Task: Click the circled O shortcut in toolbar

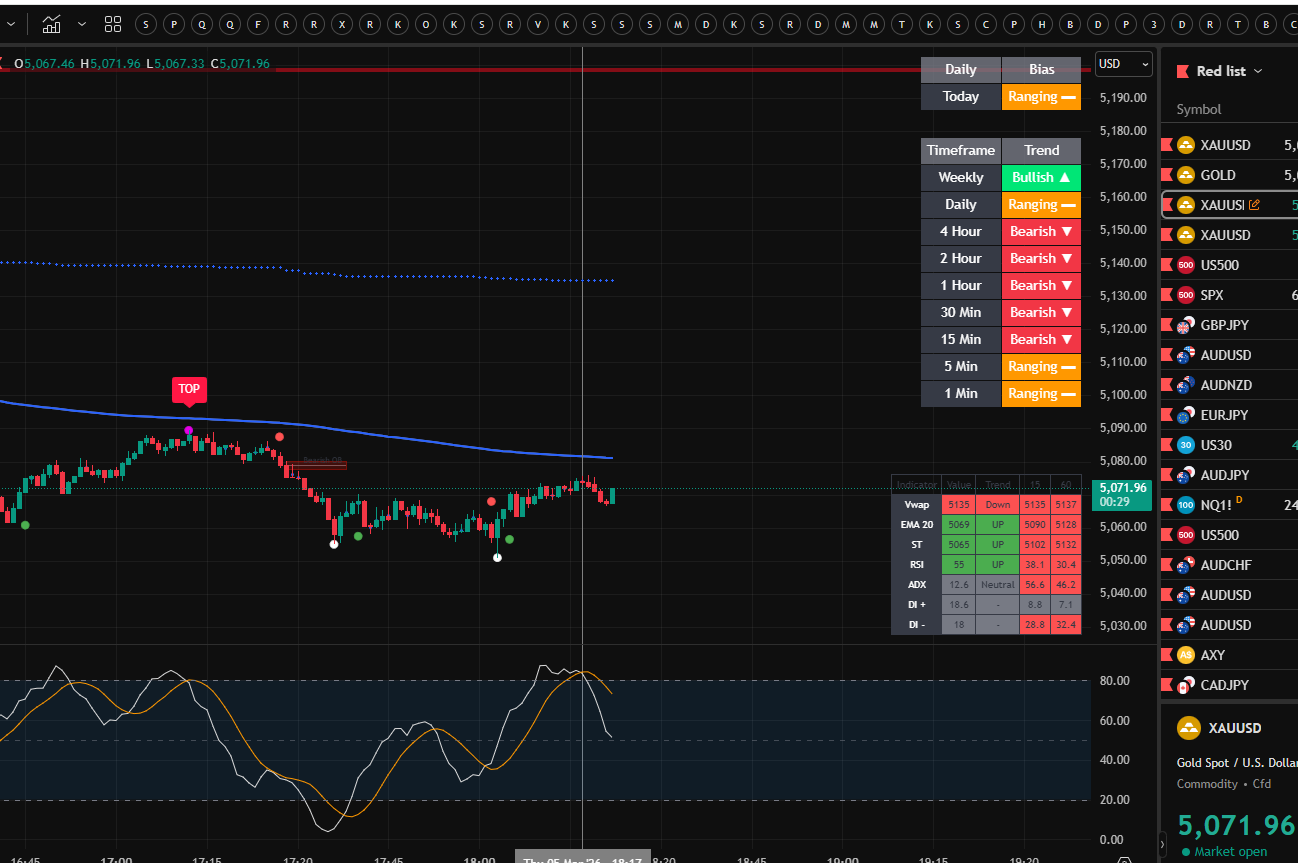Action: 427,24
